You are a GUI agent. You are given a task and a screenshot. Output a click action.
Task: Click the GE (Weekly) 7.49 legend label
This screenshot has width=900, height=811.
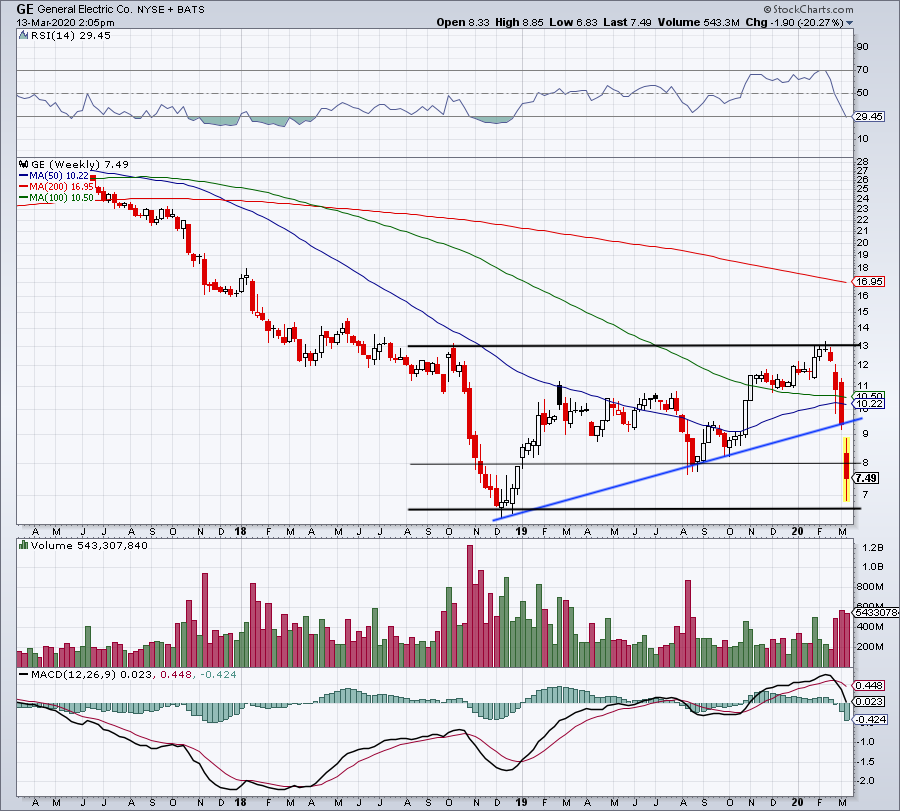[80, 164]
